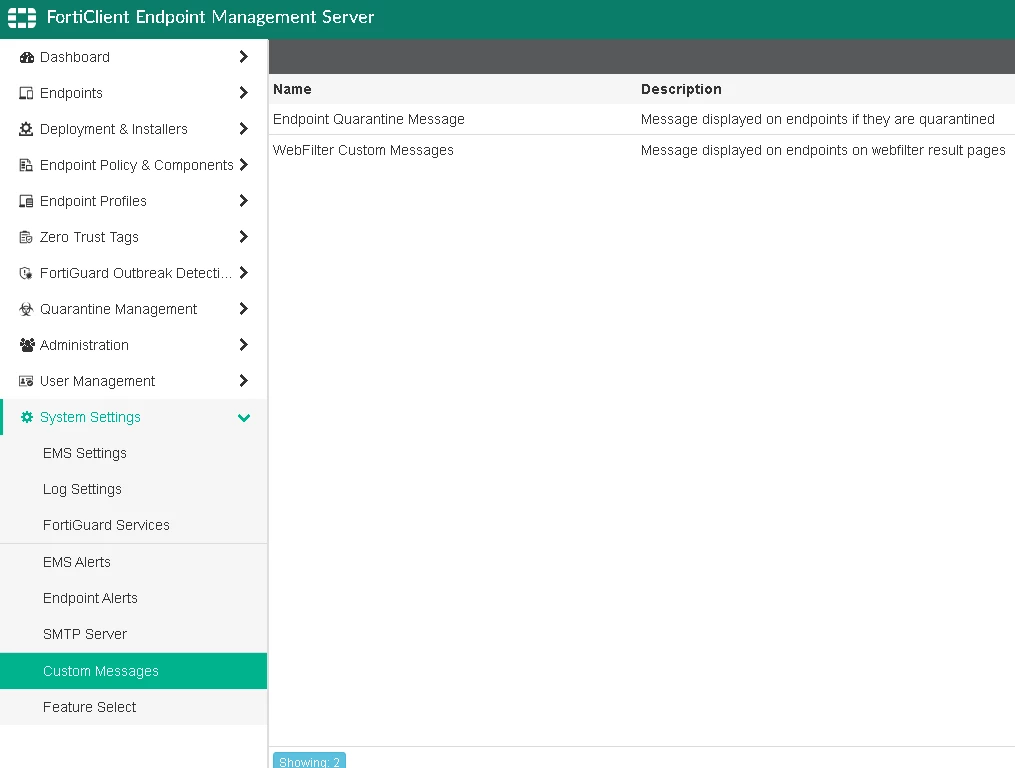
Task: Open the WebFilter Custom Messages row
Action: (x=641, y=150)
